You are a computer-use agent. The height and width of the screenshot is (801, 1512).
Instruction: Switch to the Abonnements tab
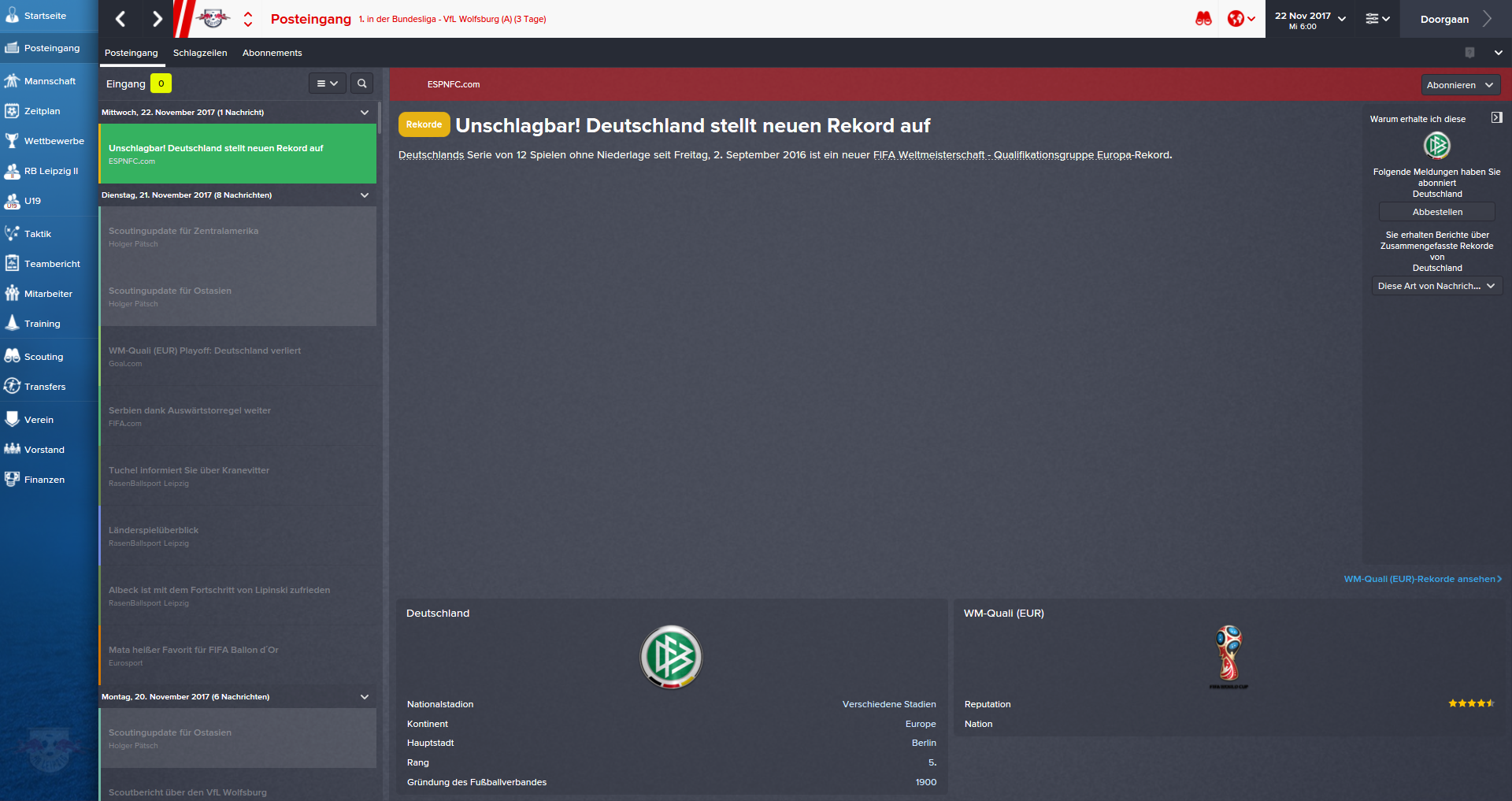click(272, 53)
